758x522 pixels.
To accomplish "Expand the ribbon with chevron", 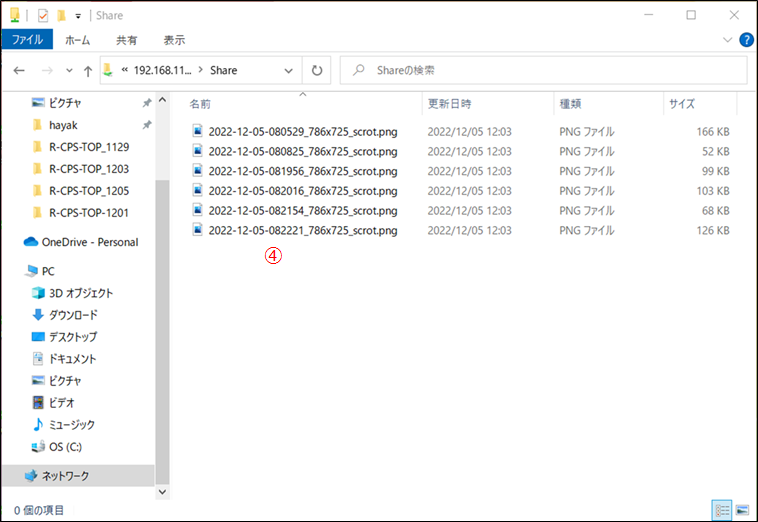I will click(728, 40).
